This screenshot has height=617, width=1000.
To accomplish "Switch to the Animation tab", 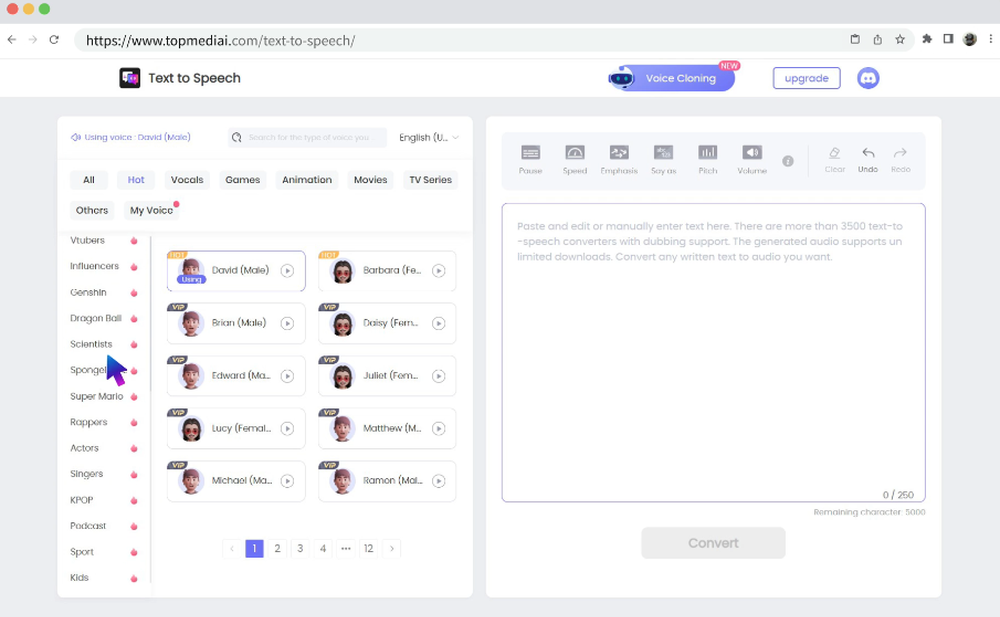I will [x=306, y=180].
